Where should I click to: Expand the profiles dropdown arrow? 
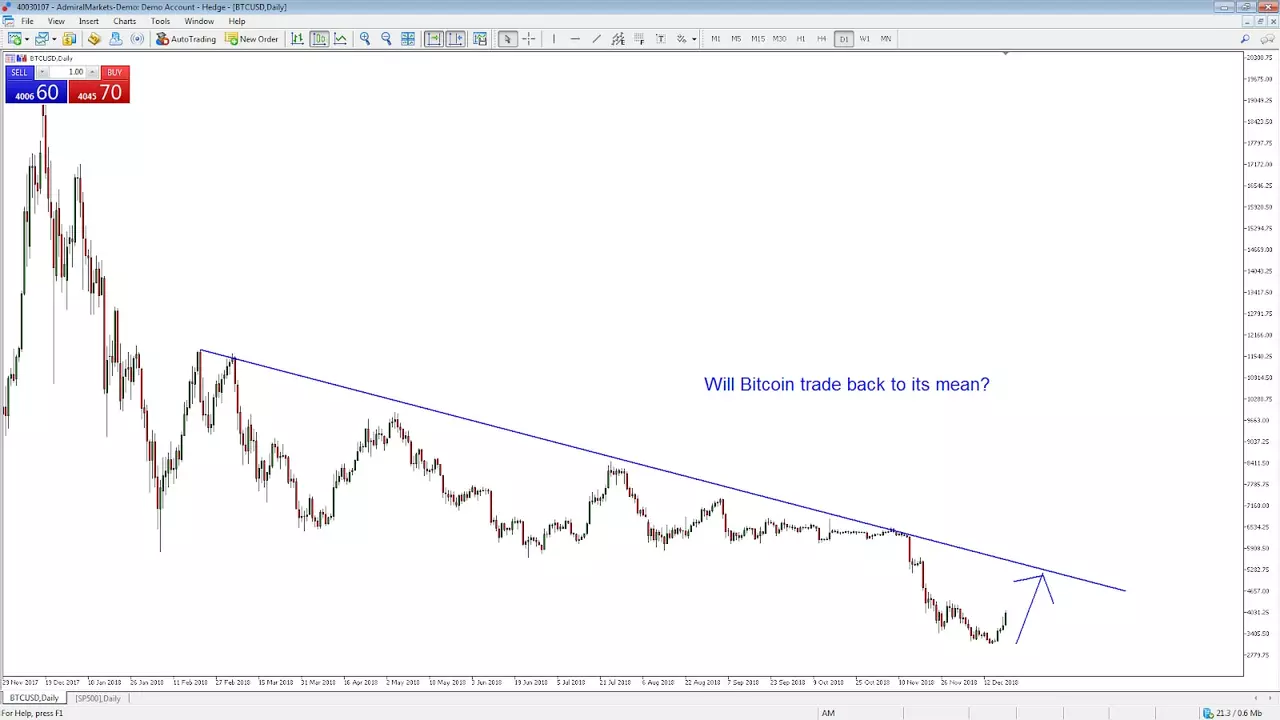click(x=53, y=39)
